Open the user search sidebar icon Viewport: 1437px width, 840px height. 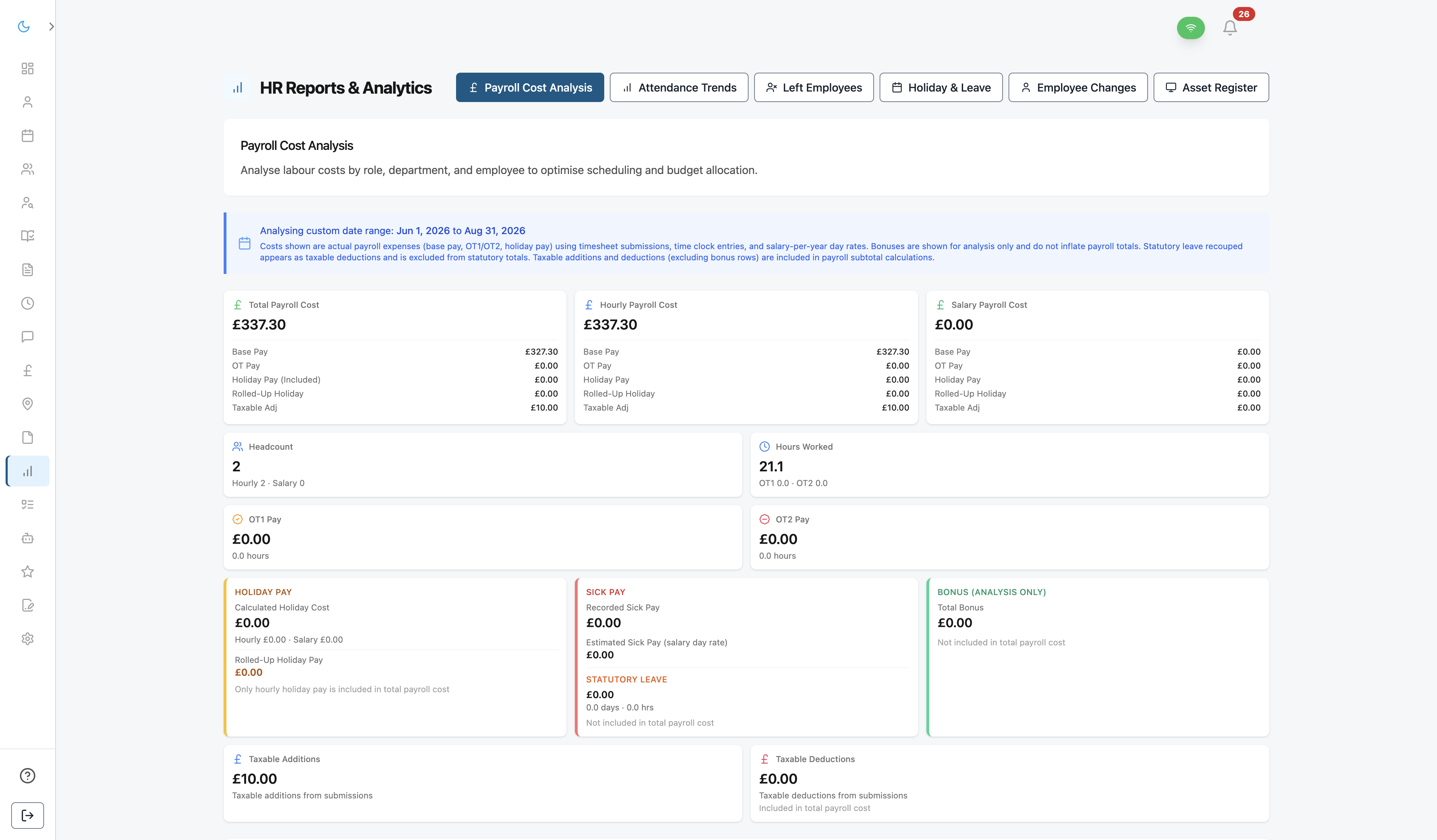27,202
